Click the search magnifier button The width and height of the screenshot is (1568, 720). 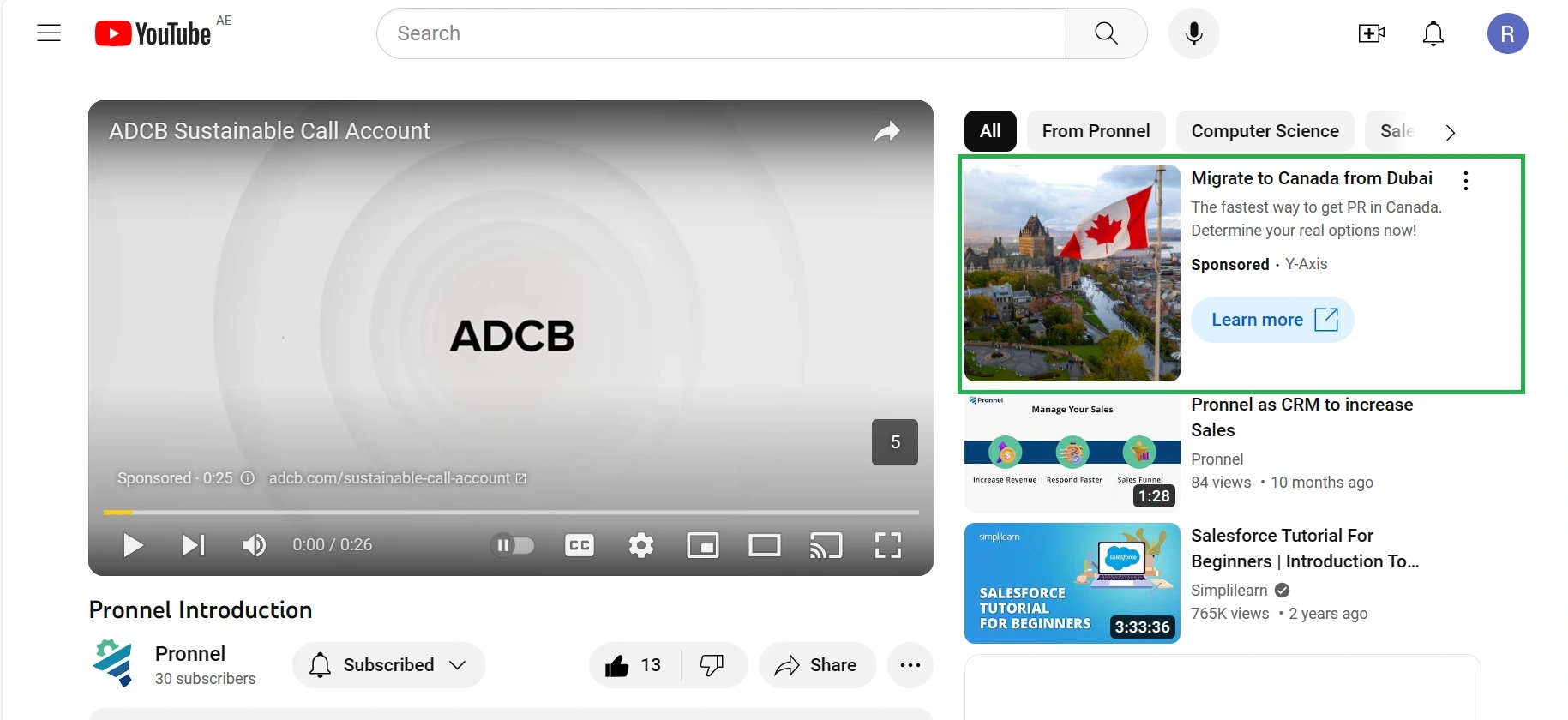point(1106,33)
